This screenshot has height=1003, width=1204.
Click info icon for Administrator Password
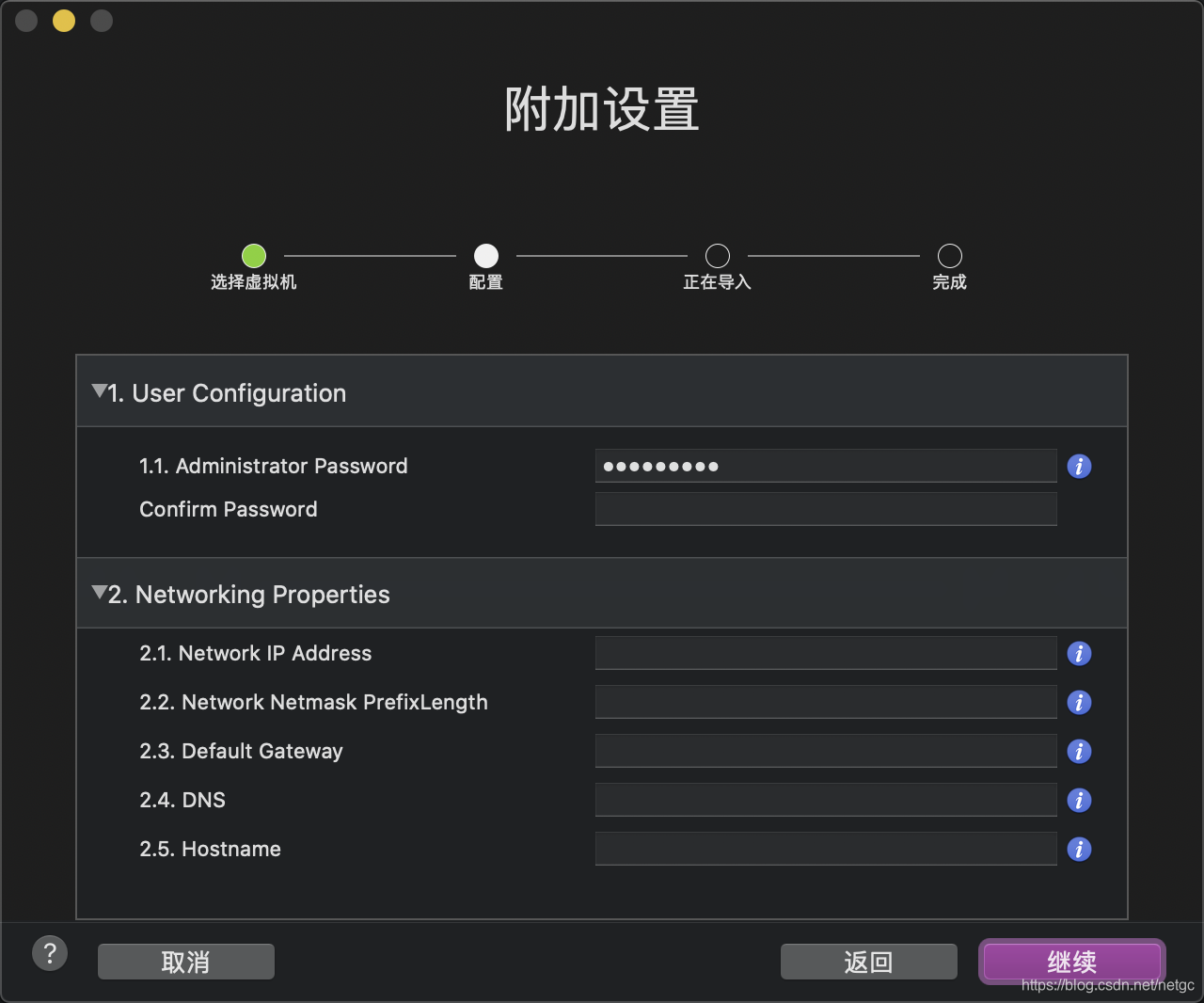(x=1079, y=466)
